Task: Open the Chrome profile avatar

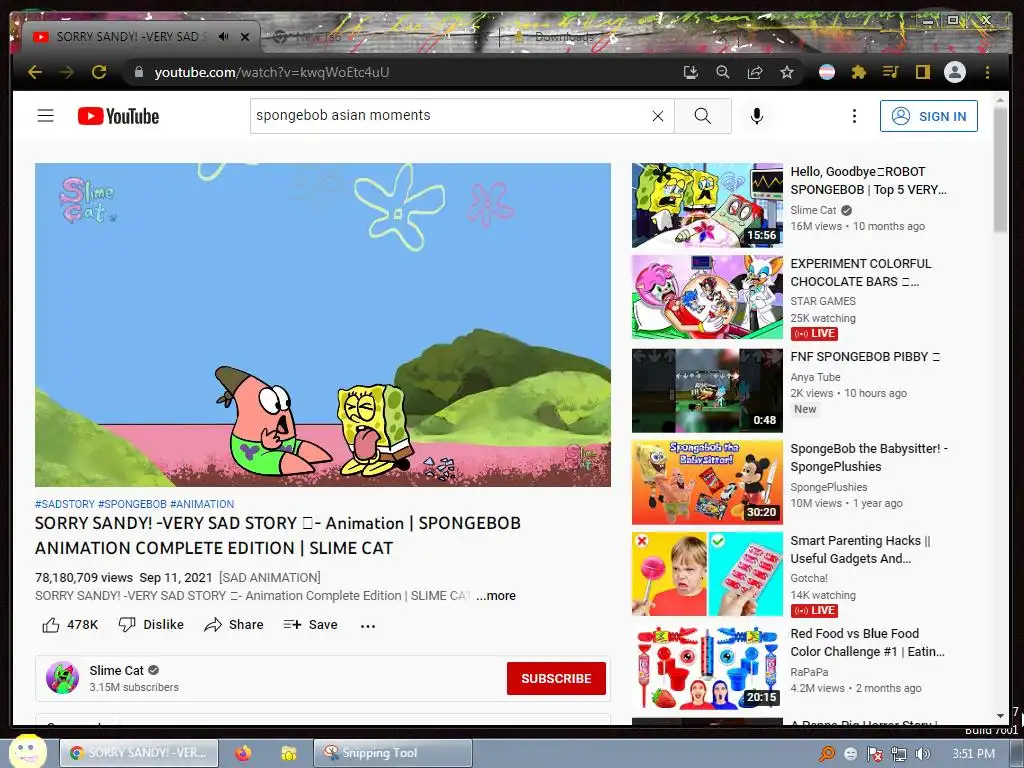Action: pos(955,72)
